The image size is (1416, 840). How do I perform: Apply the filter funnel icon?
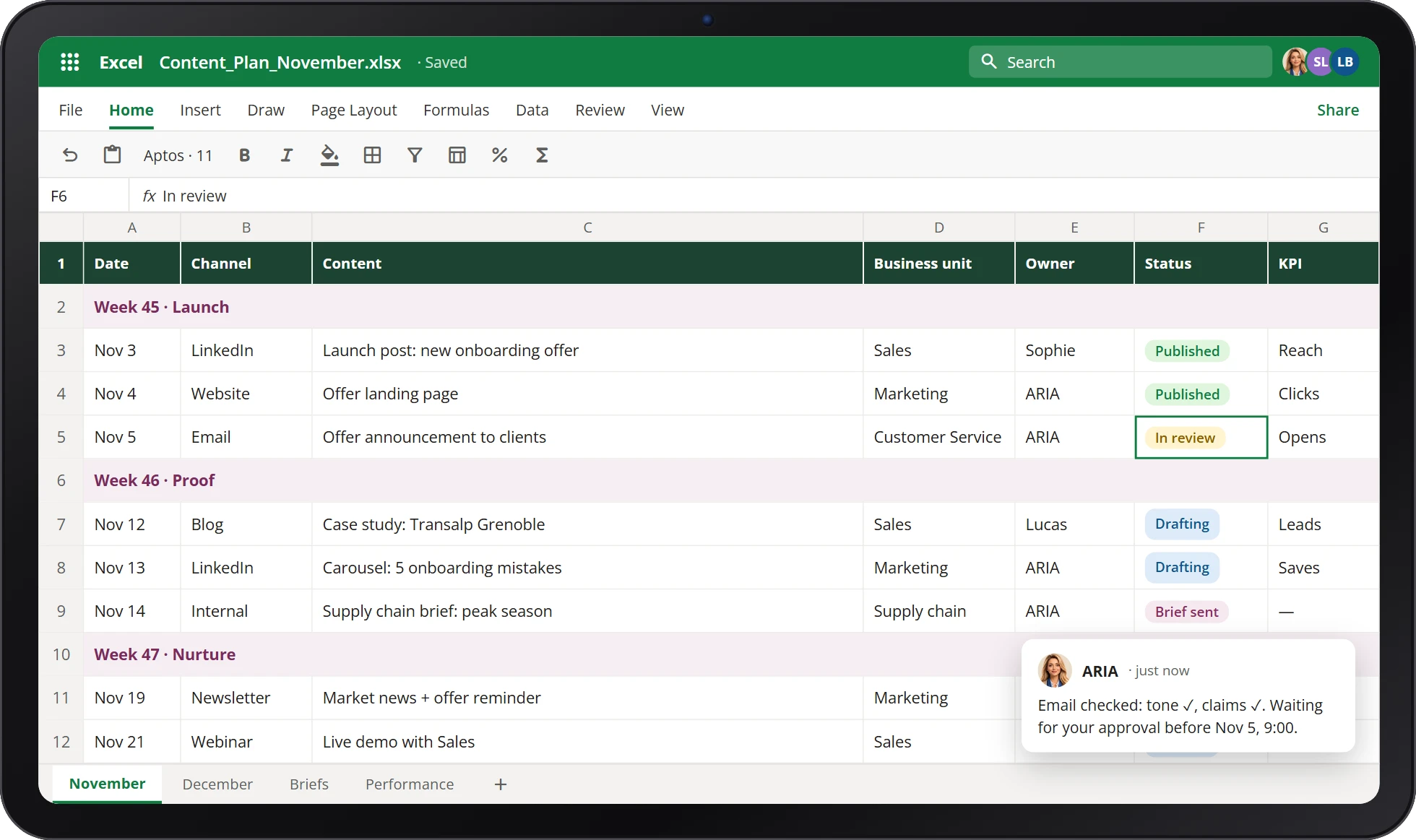(x=415, y=155)
